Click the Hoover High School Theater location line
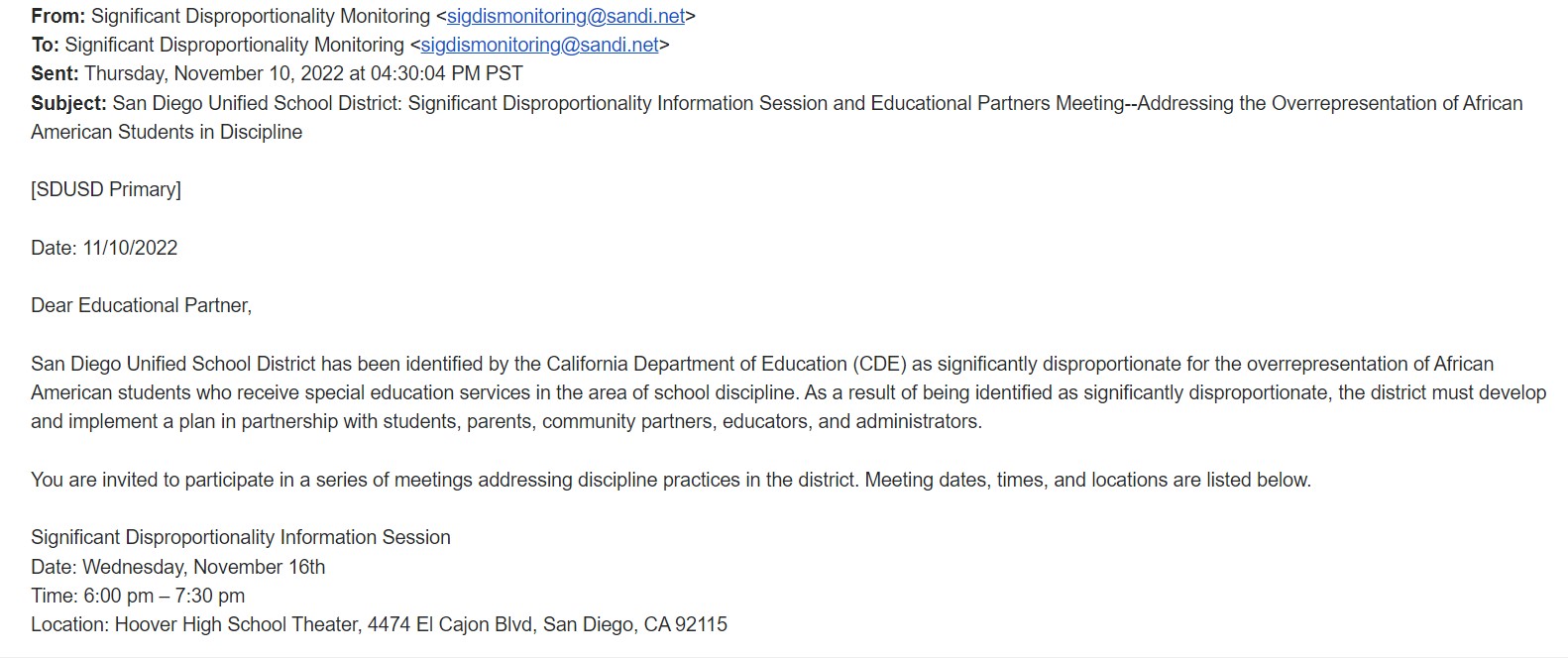Screen dimensions: 1568x658 click(x=379, y=624)
